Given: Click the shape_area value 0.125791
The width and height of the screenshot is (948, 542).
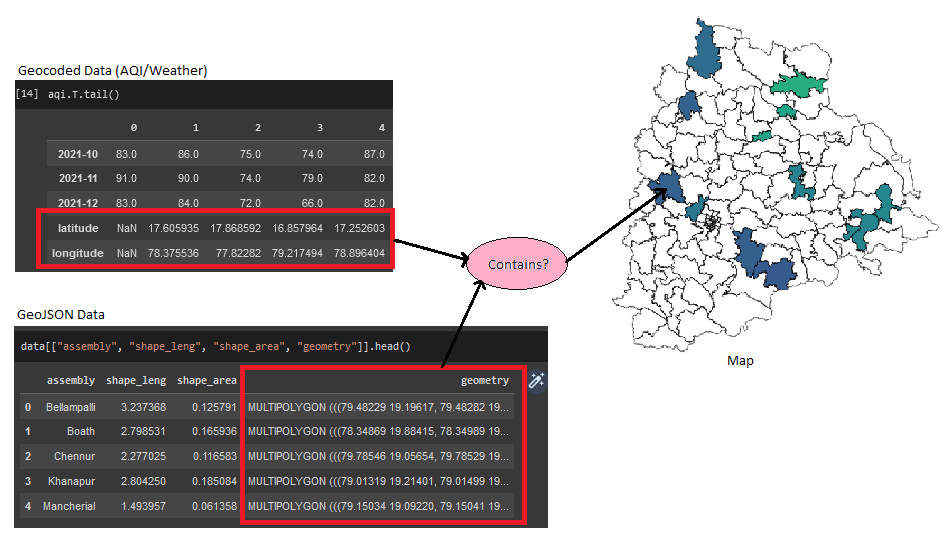Looking at the screenshot, I should click(x=214, y=407).
